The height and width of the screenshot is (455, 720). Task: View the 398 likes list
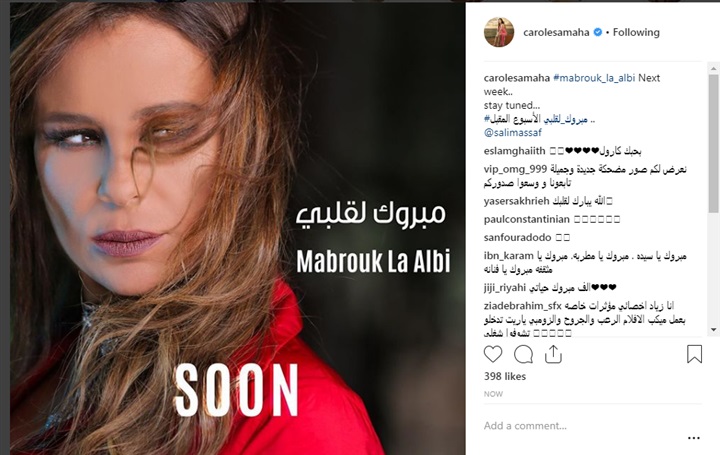(505, 376)
